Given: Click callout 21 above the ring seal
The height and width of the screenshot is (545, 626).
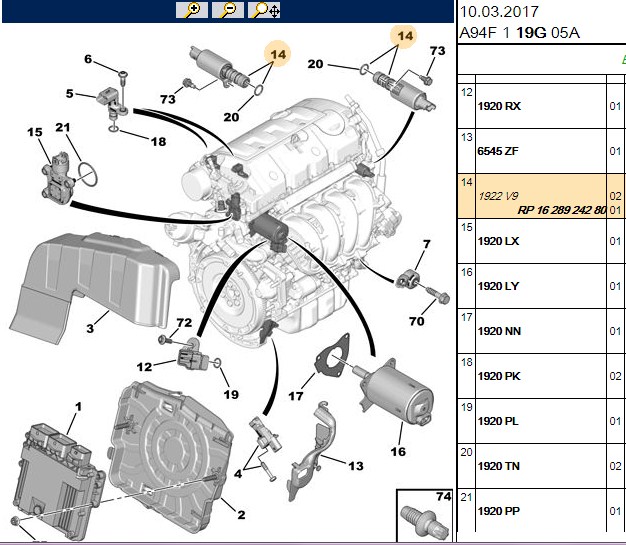Looking at the screenshot, I should click(x=63, y=127).
